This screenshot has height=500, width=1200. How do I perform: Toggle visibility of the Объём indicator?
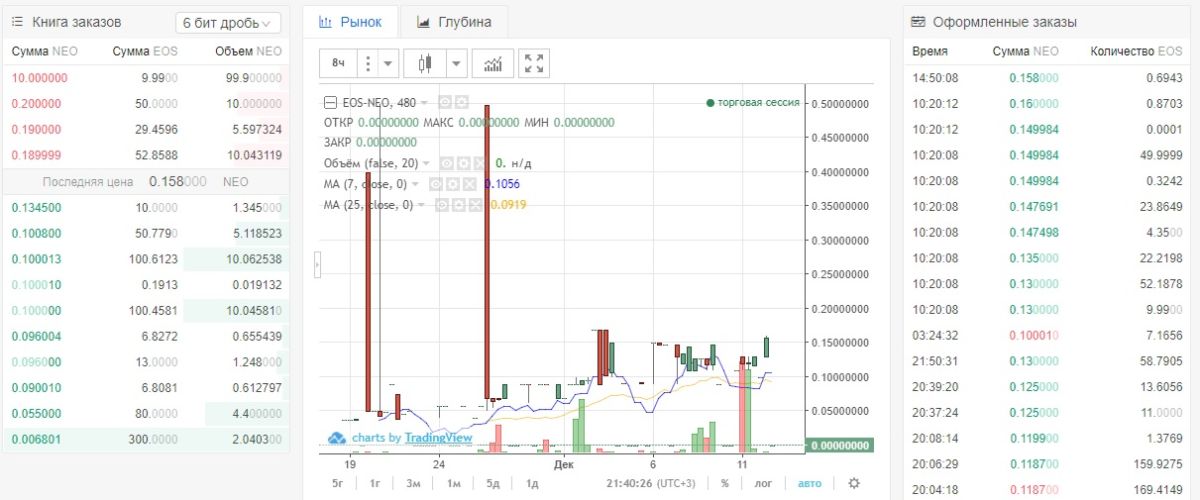(x=447, y=162)
